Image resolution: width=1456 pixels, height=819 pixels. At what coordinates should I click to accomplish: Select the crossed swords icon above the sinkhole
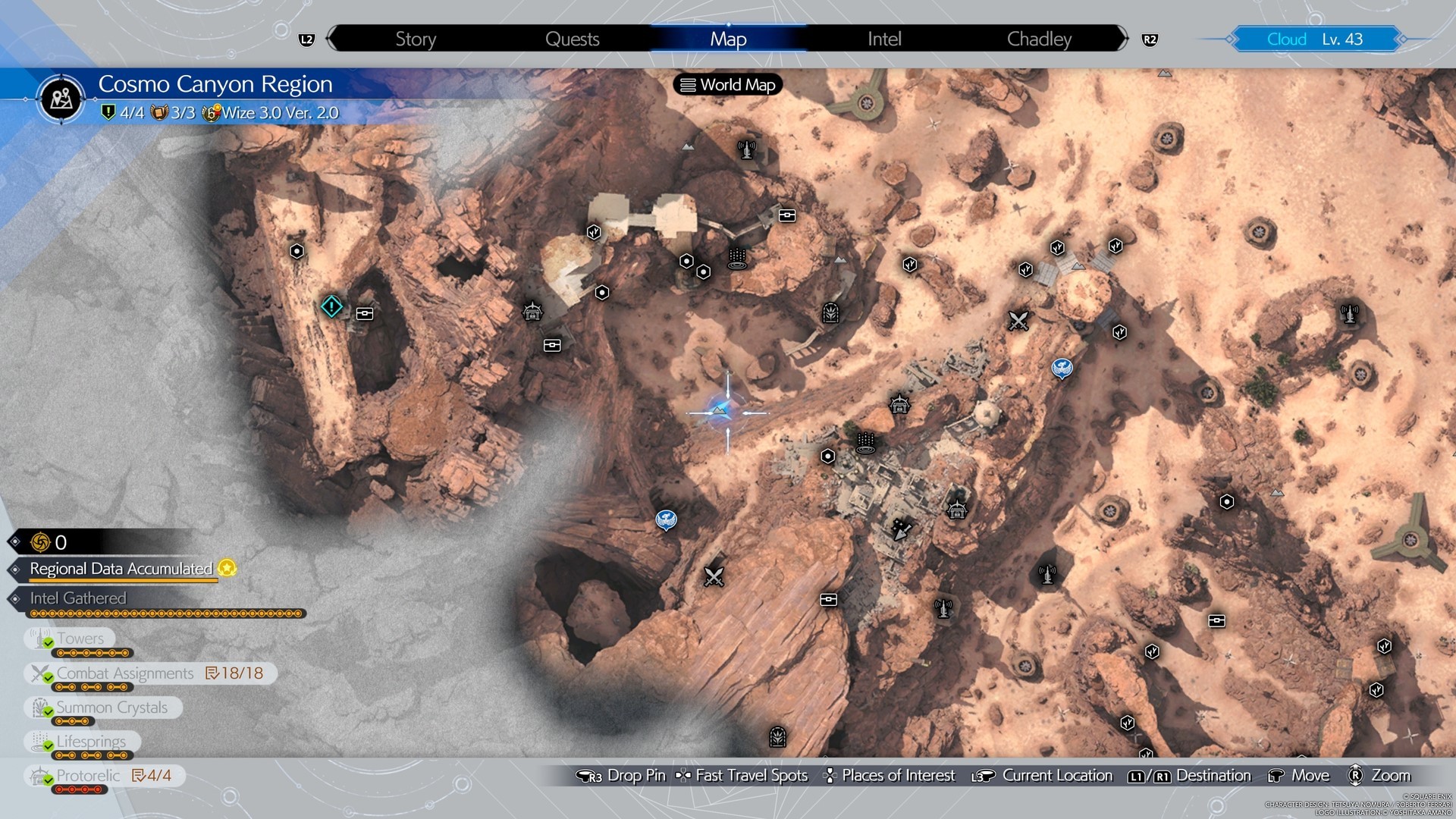[x=714, y=577]
